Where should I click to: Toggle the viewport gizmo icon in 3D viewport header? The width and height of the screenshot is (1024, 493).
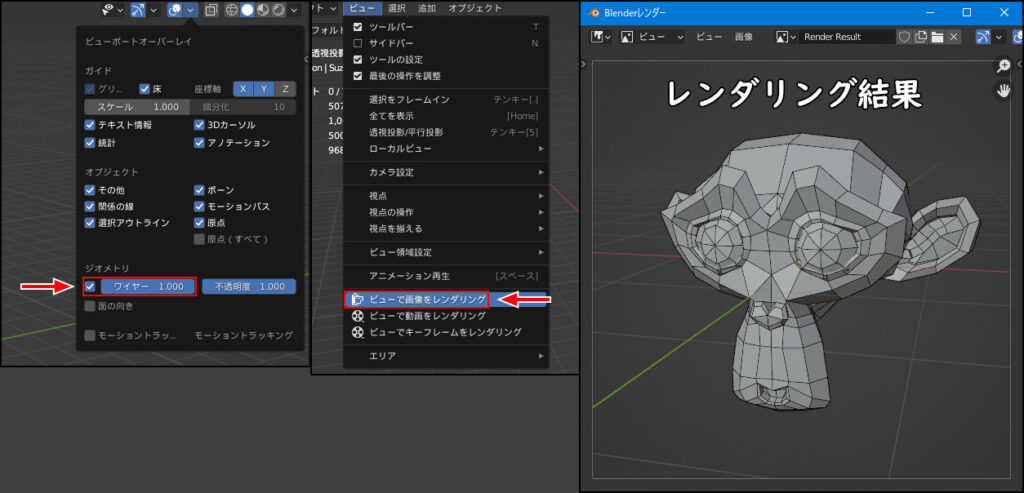tap(139, 9)
